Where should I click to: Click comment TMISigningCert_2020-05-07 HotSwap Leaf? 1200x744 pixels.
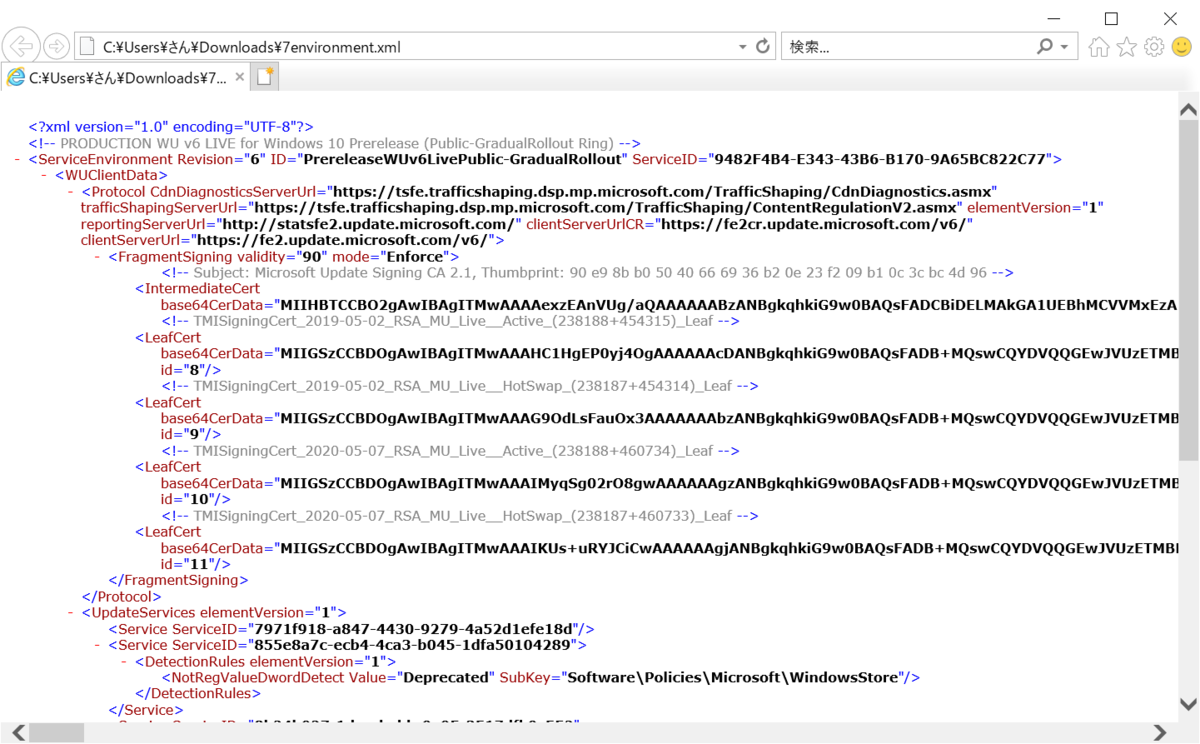tap(460, 516)
